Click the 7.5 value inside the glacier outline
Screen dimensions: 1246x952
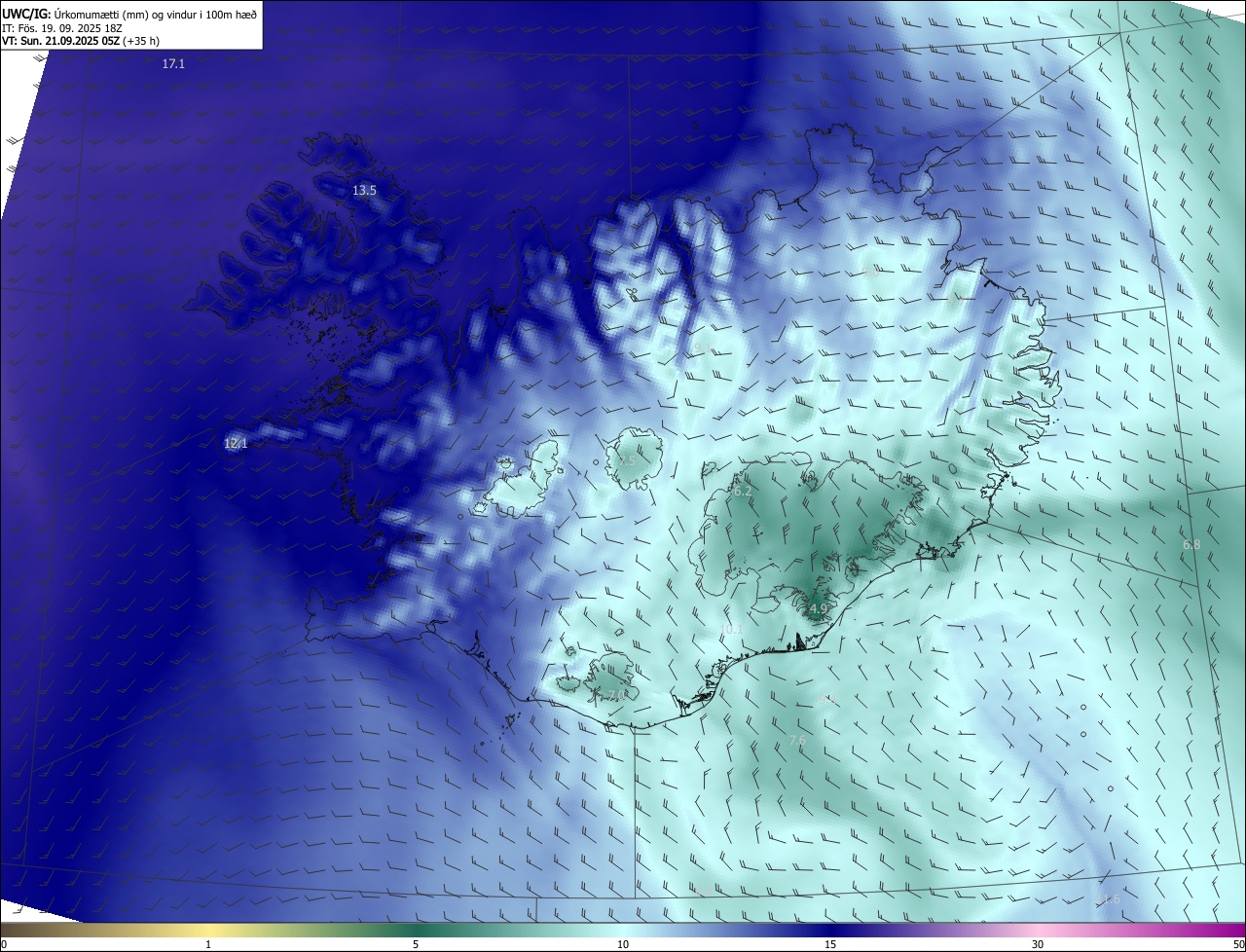coord(627,460)
